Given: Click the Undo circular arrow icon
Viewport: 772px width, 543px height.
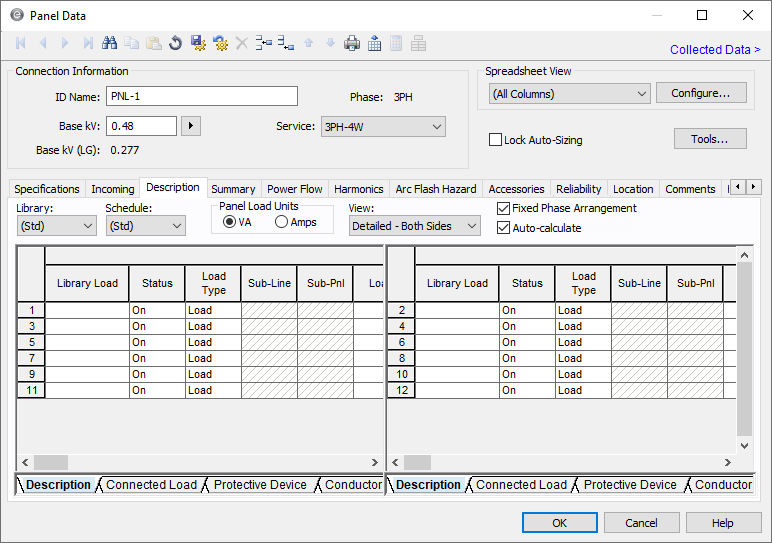Looking at the screenshot, I should point(175,43).
